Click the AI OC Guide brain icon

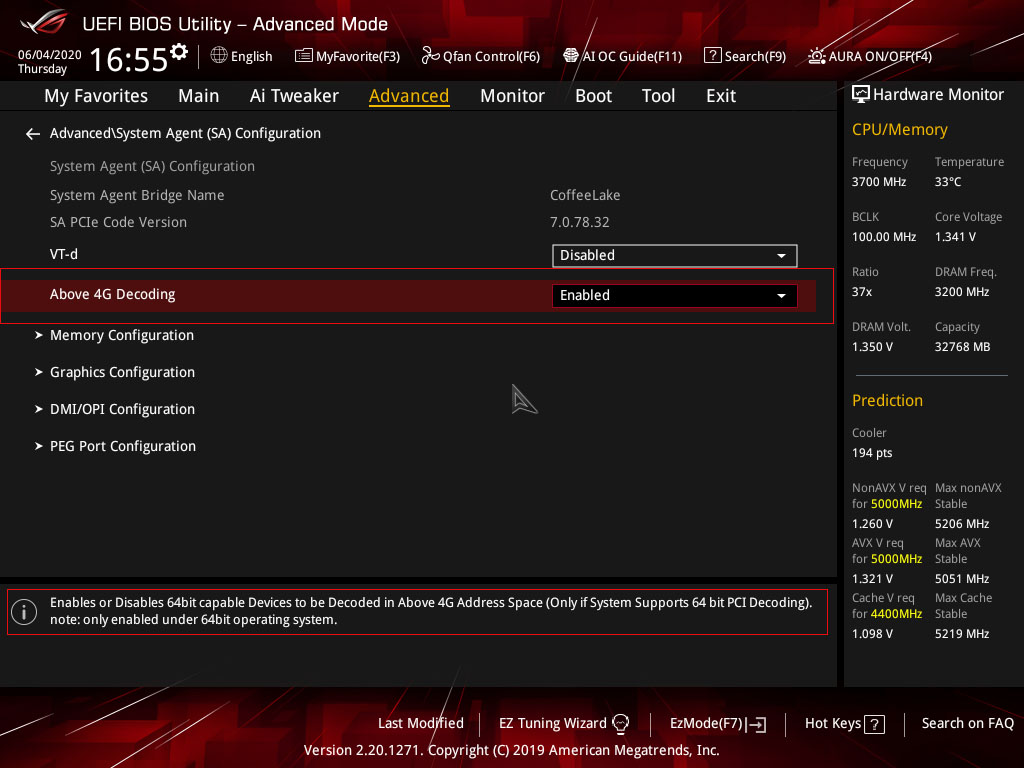pos(570,56)
